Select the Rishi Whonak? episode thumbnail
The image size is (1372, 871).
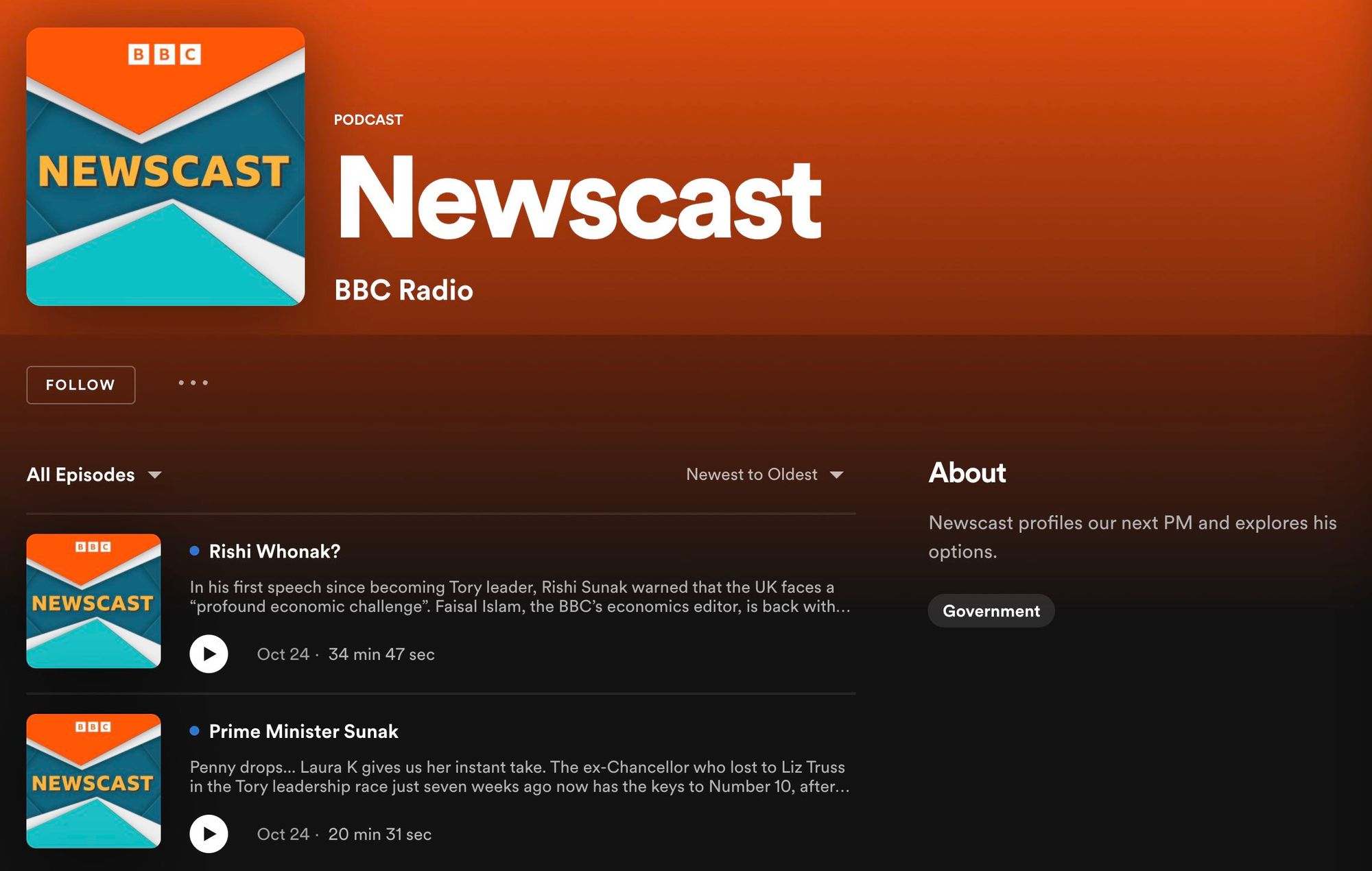click(x=95, y=600)
